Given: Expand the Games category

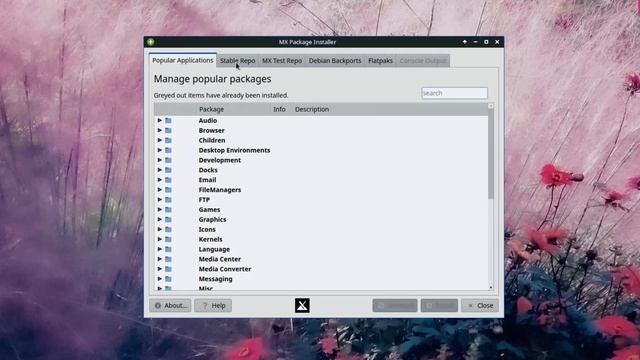Looking at the screenshot, I should (x=160, y=209).
